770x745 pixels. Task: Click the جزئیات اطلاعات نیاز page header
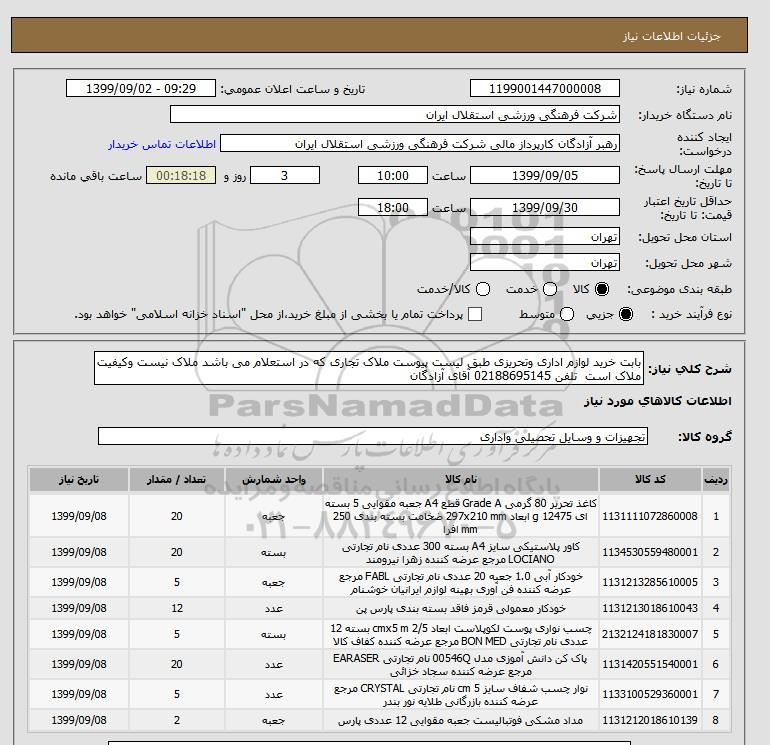coord(671,36)
